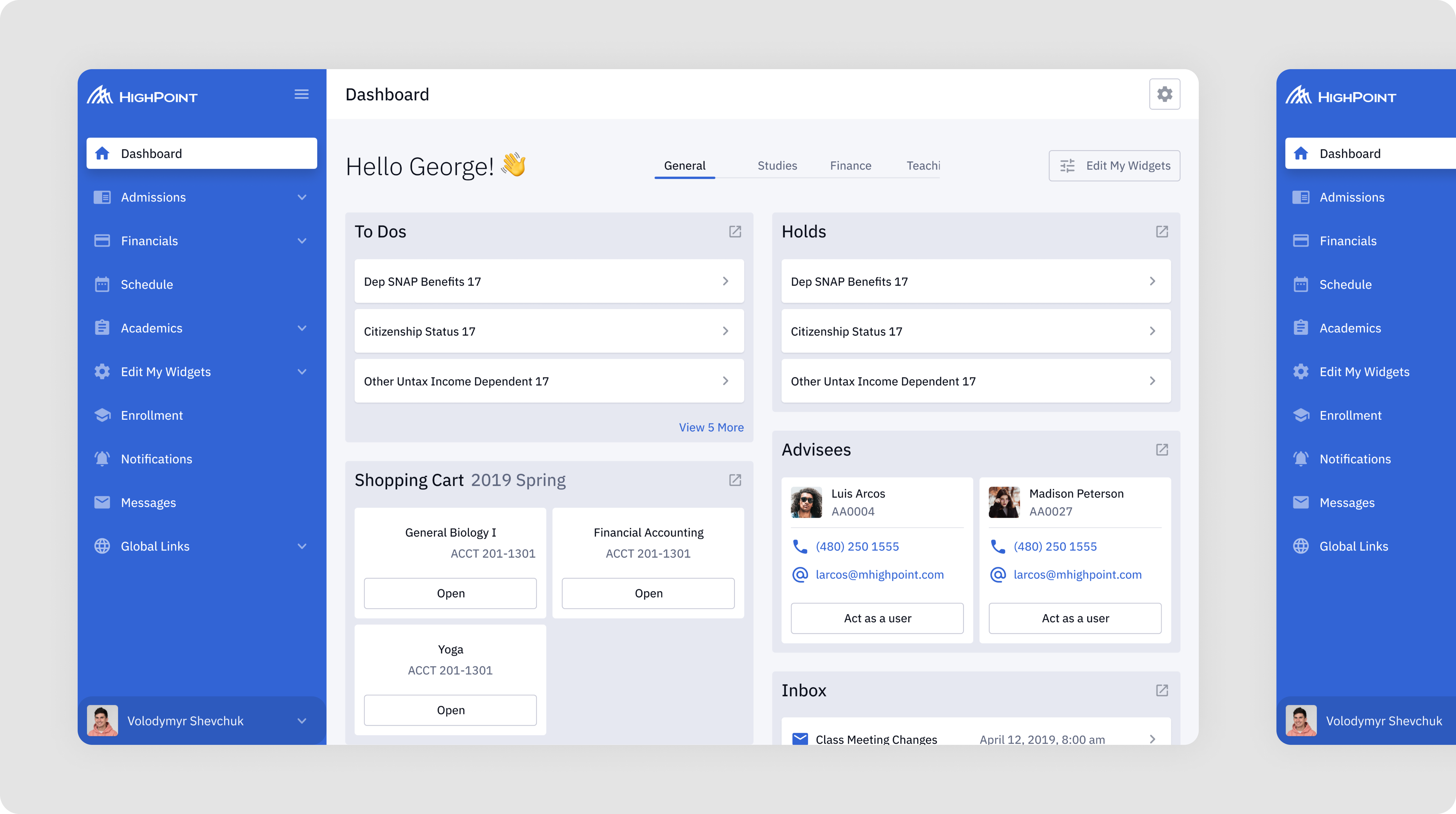Open Volodymyr Shevchuk user menu chevron
The width and height of the screenshot is (1456, 814).
click(302, 721)
